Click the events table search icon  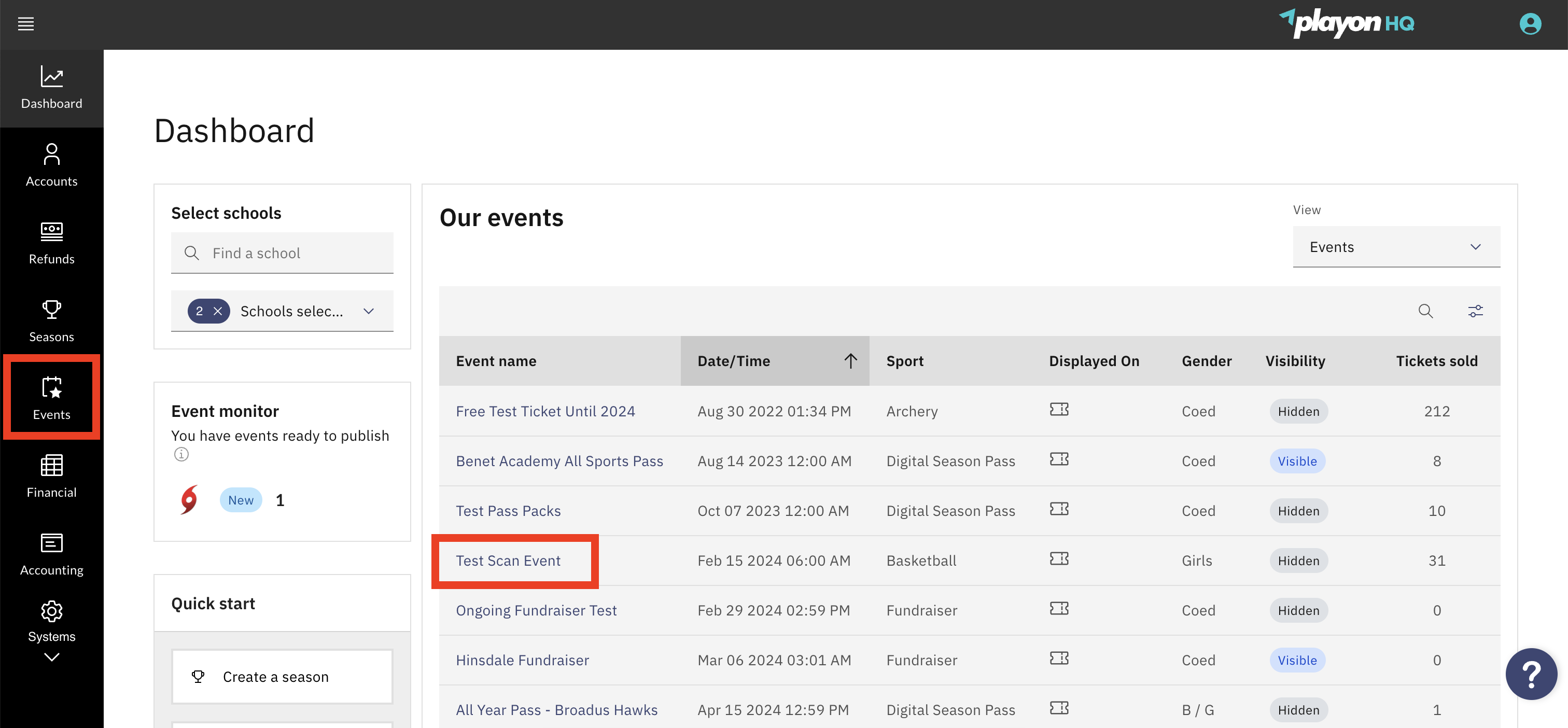pos(1425,311)
